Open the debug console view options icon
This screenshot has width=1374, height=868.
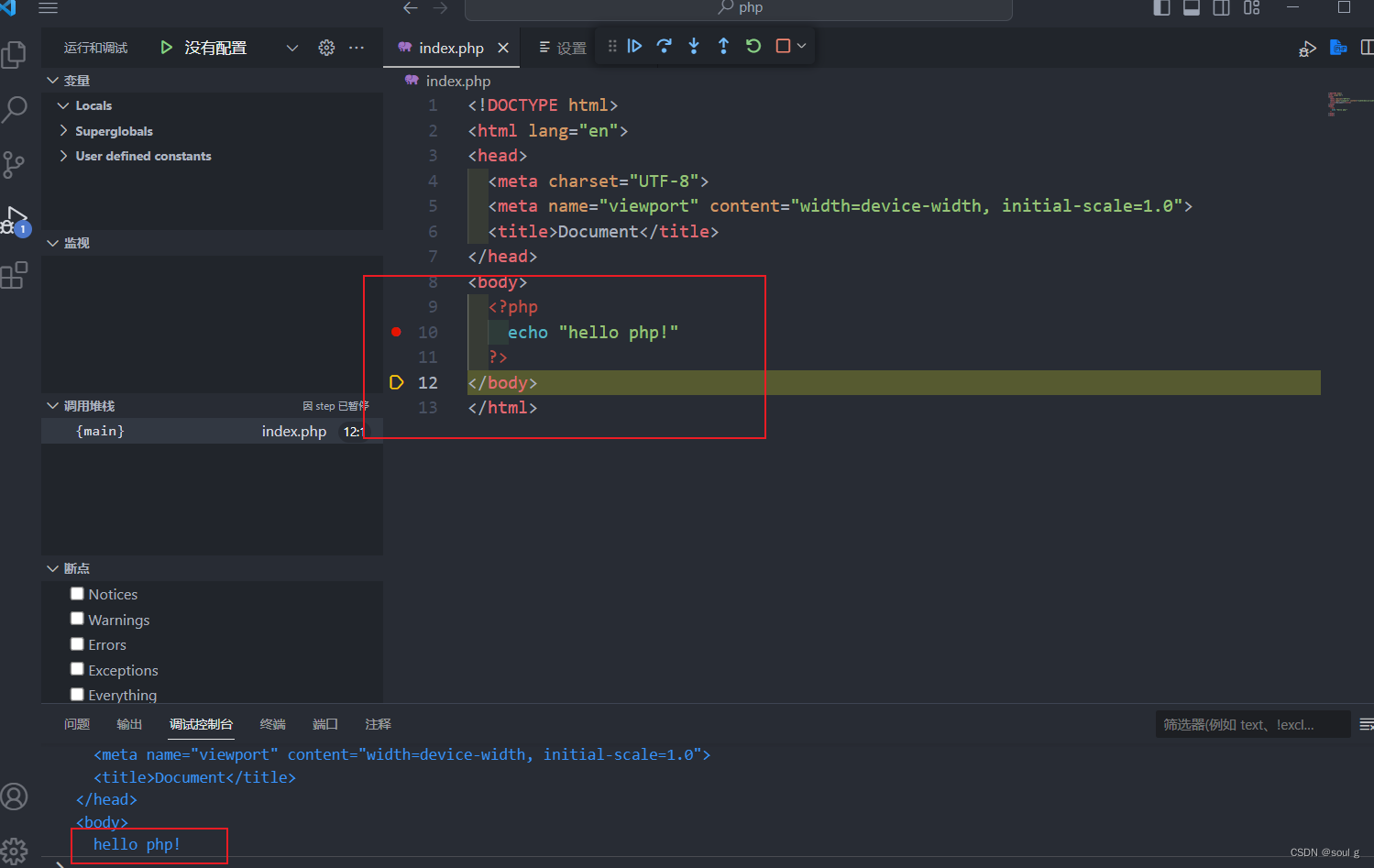pyautogui.click(x=1366, y=724)
